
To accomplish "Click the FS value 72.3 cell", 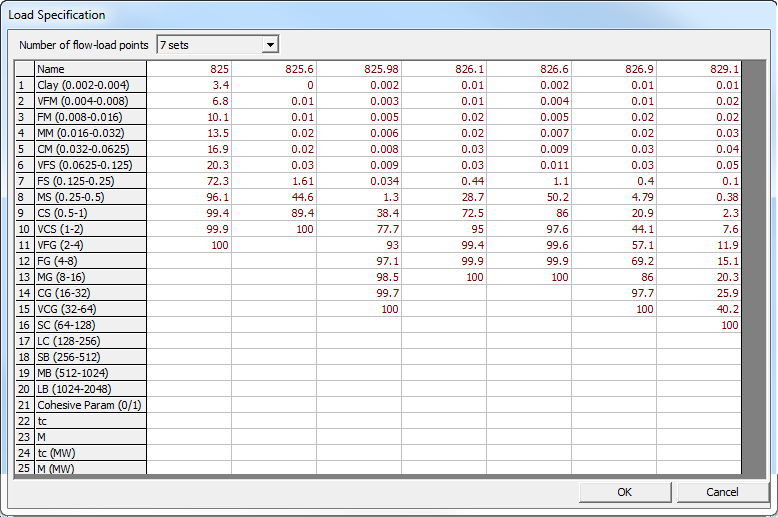I will tap(189, 181).
